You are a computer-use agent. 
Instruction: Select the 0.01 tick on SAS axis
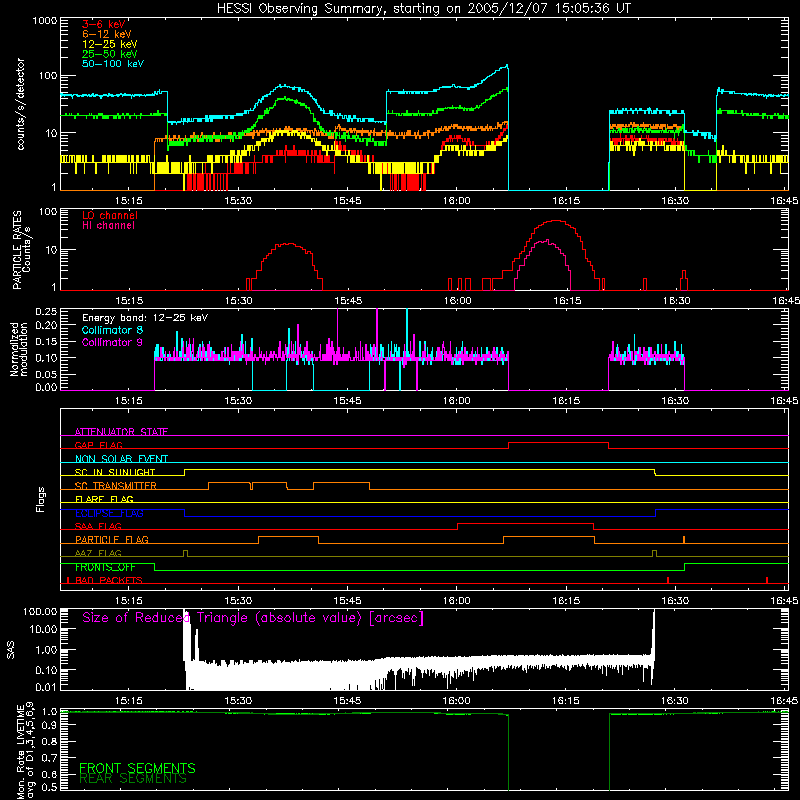click(46, 687)
